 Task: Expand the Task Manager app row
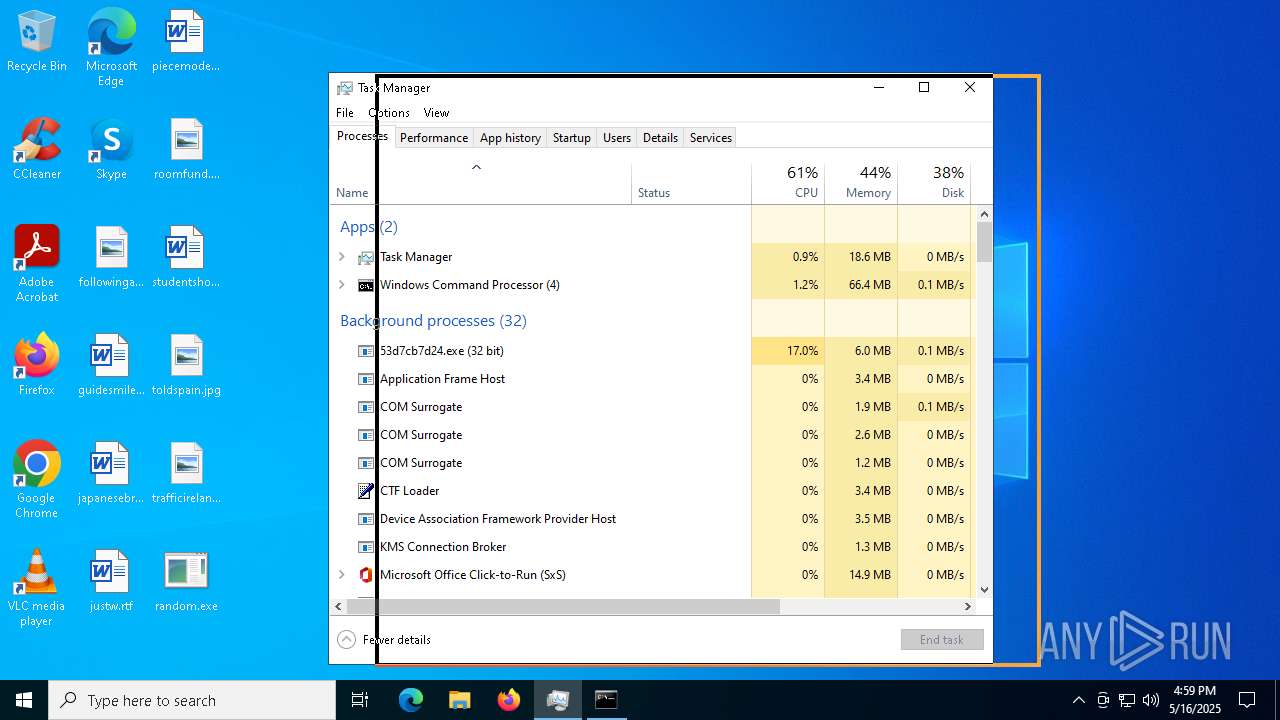[x=342, y=257]
